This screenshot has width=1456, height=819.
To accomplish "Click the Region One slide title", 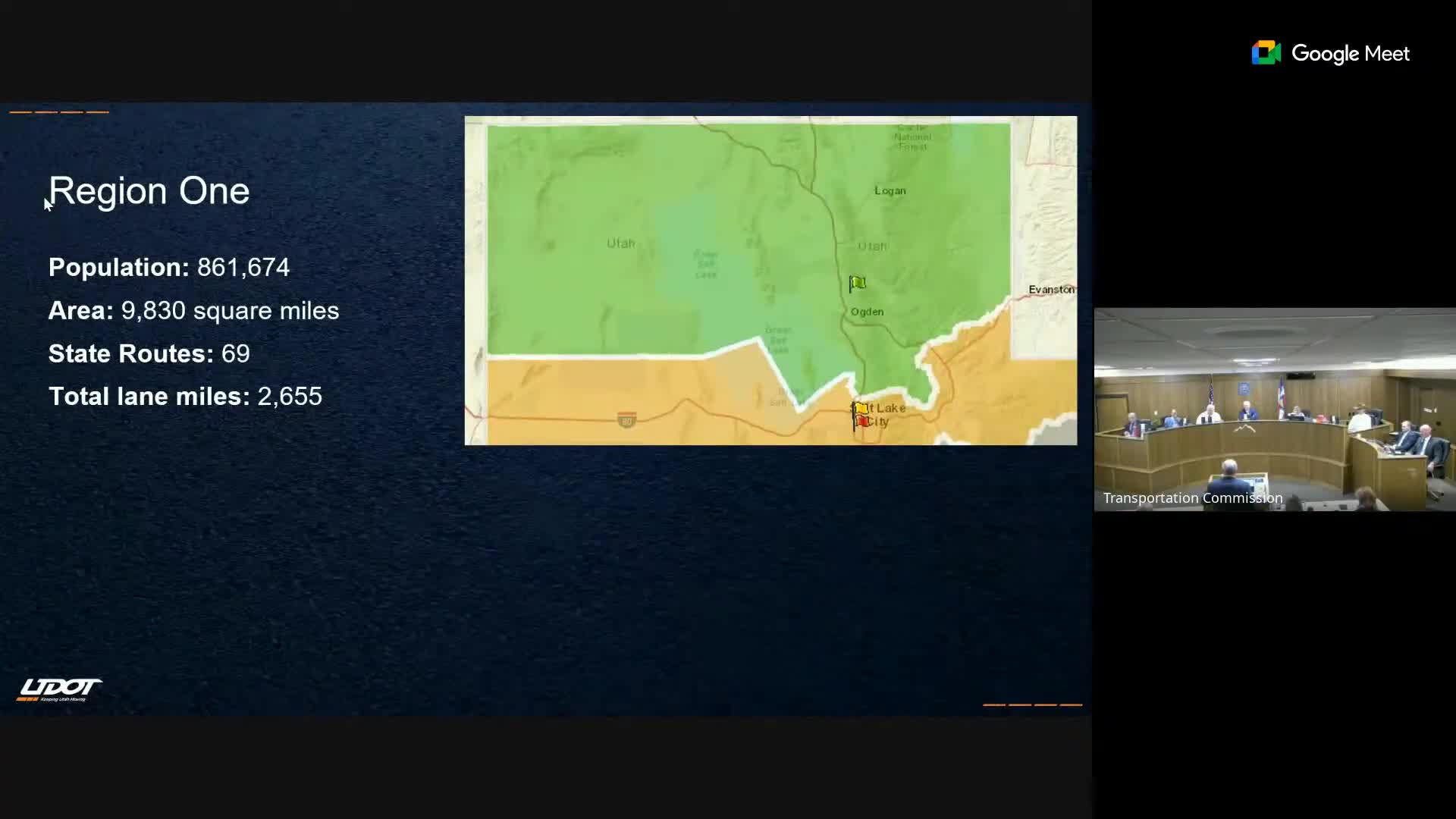I will 149,191.
